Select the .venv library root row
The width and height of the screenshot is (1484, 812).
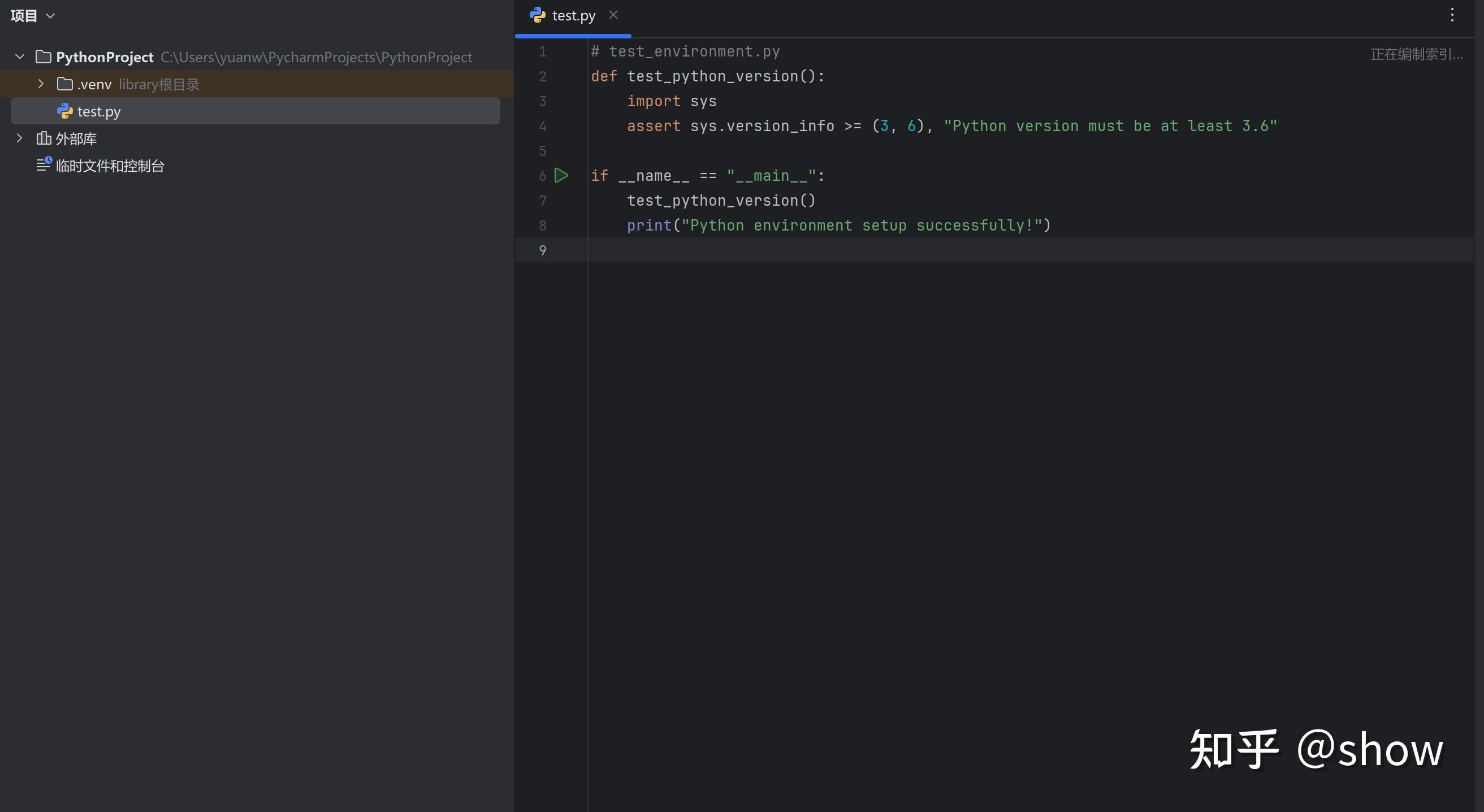point(256,84)
